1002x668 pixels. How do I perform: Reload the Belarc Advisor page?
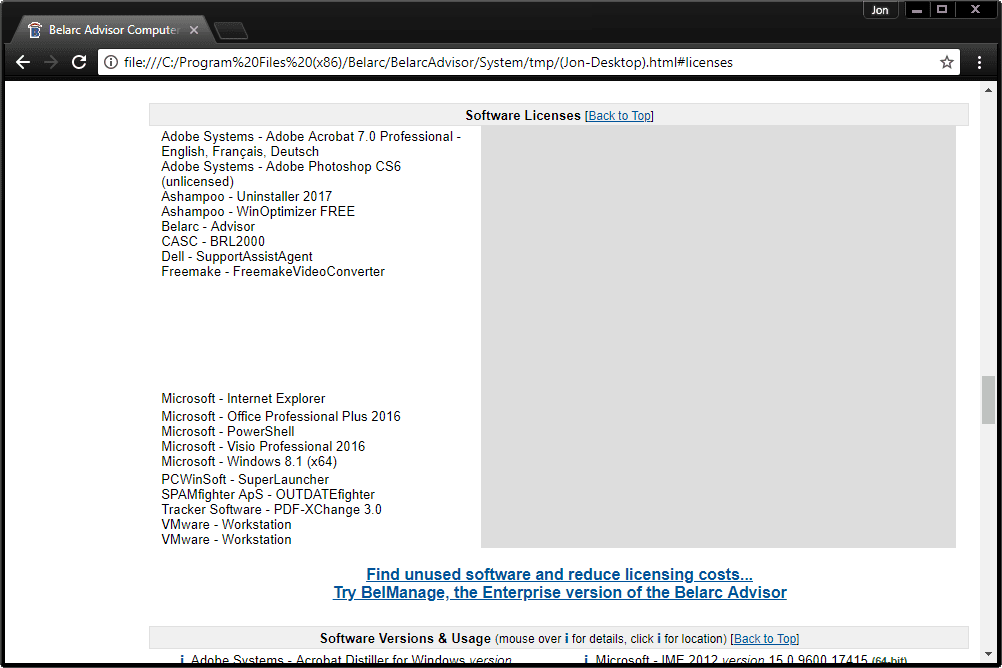pyautogui.click(x=79, y=62)
